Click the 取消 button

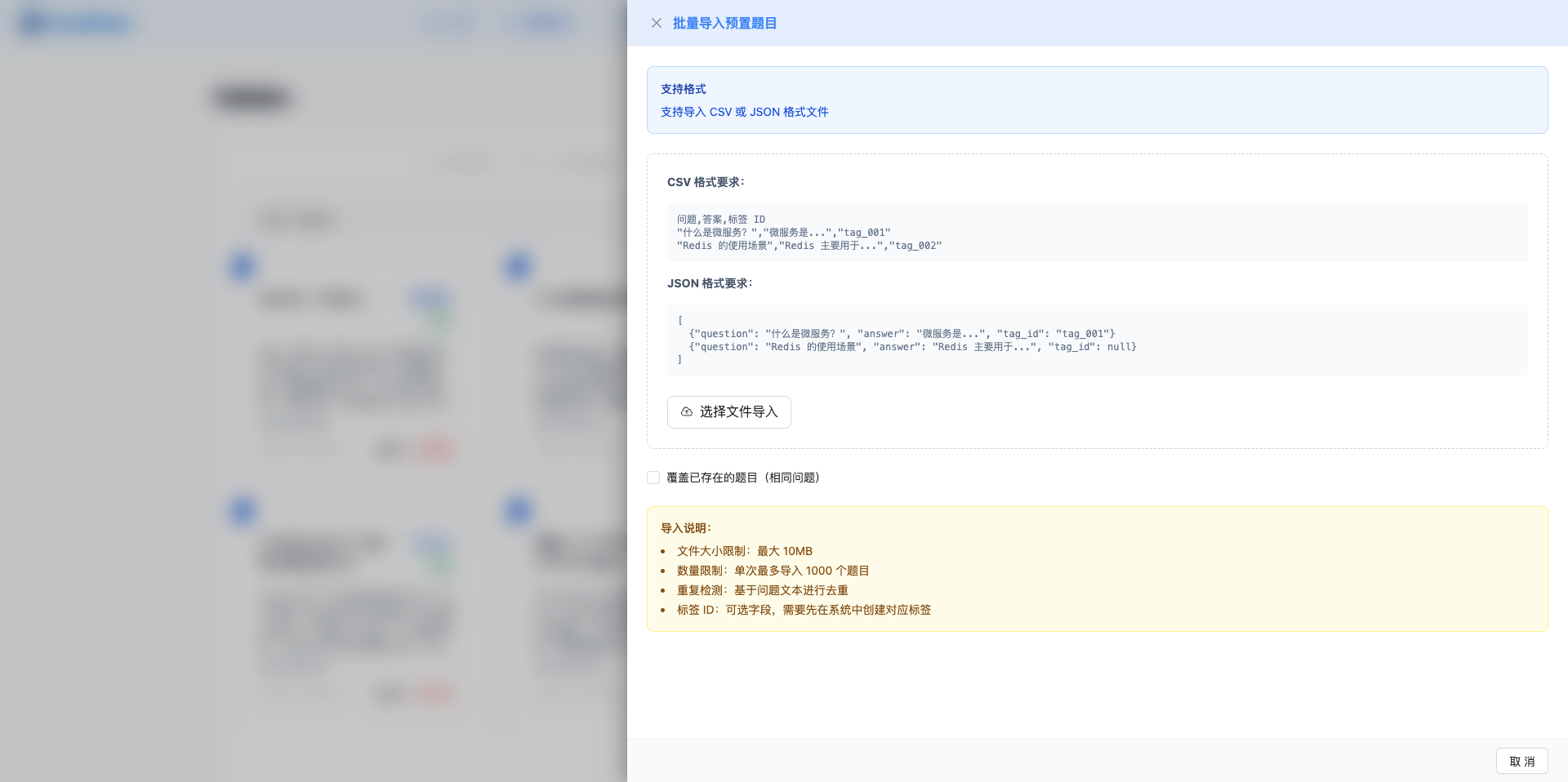tap(1521, 761)
